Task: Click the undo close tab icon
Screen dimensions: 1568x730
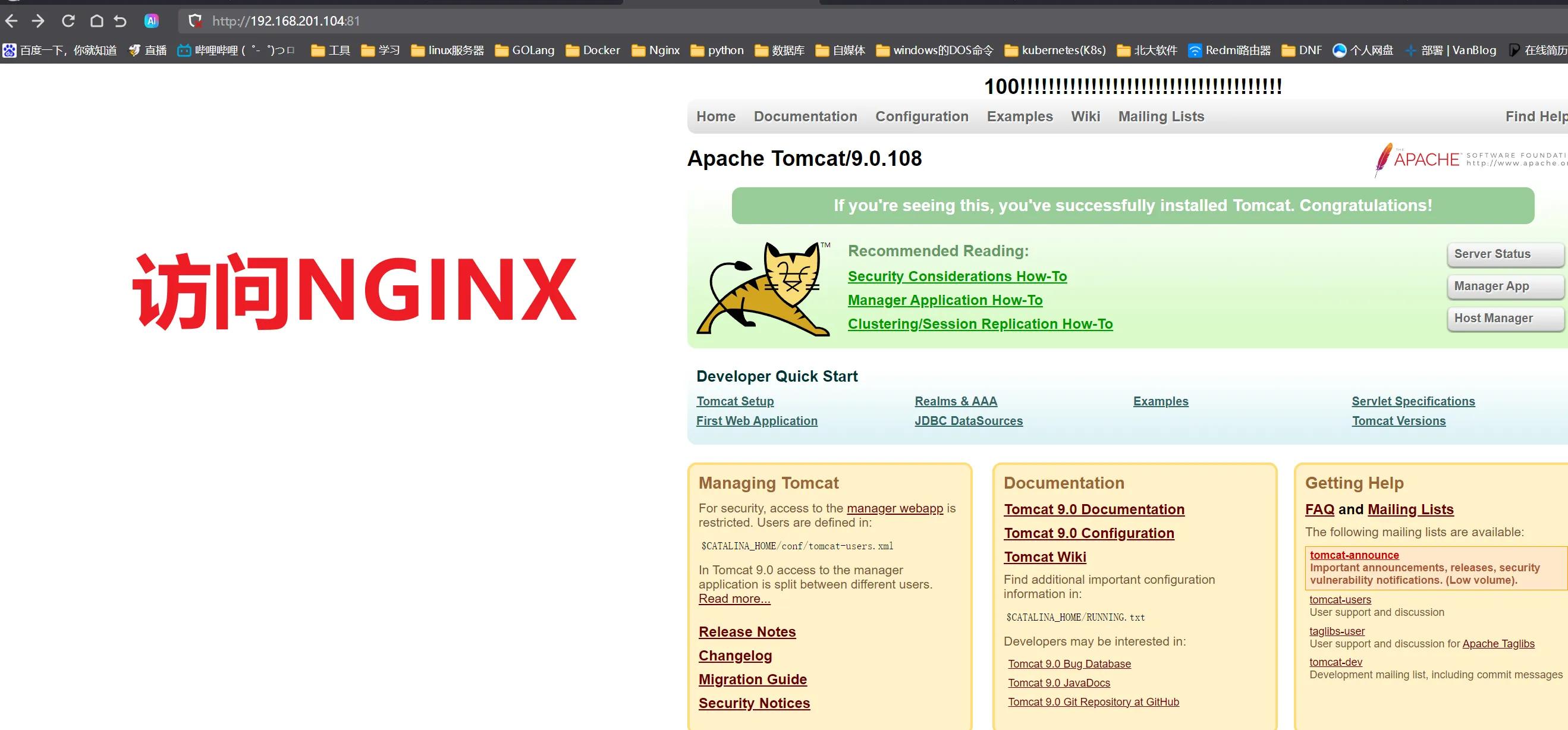Action: pyautogui.click(x=121, y=21)
